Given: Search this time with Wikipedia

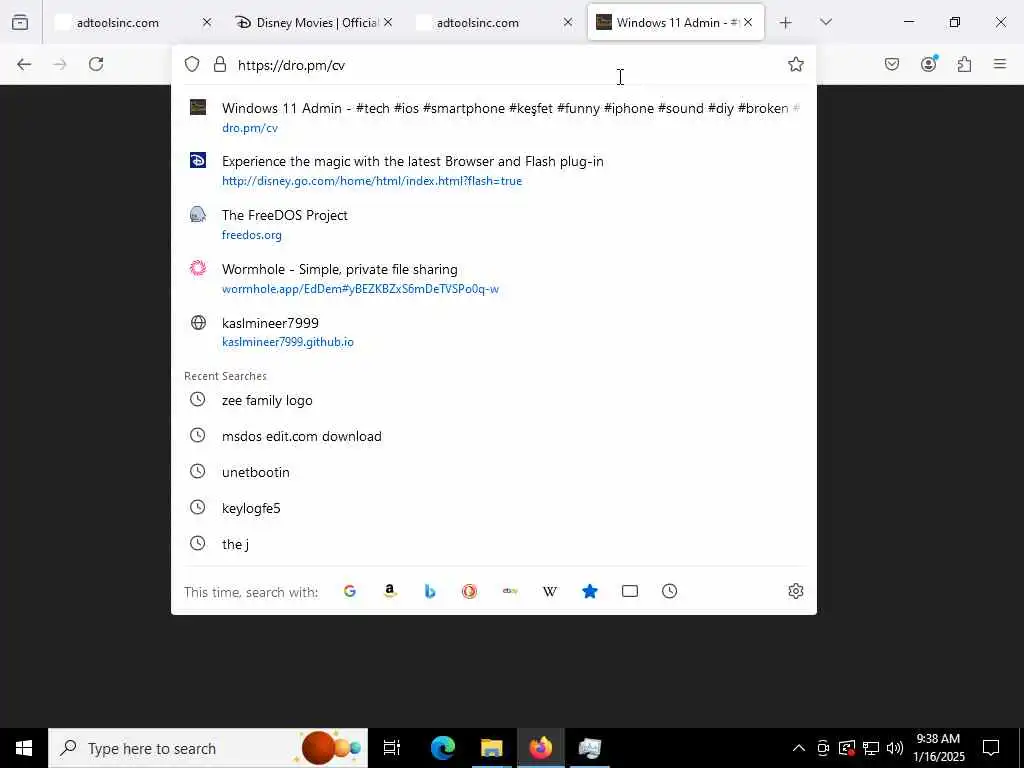Looking at the screenshot, I should pyautogui.click(x=550, y=591).
